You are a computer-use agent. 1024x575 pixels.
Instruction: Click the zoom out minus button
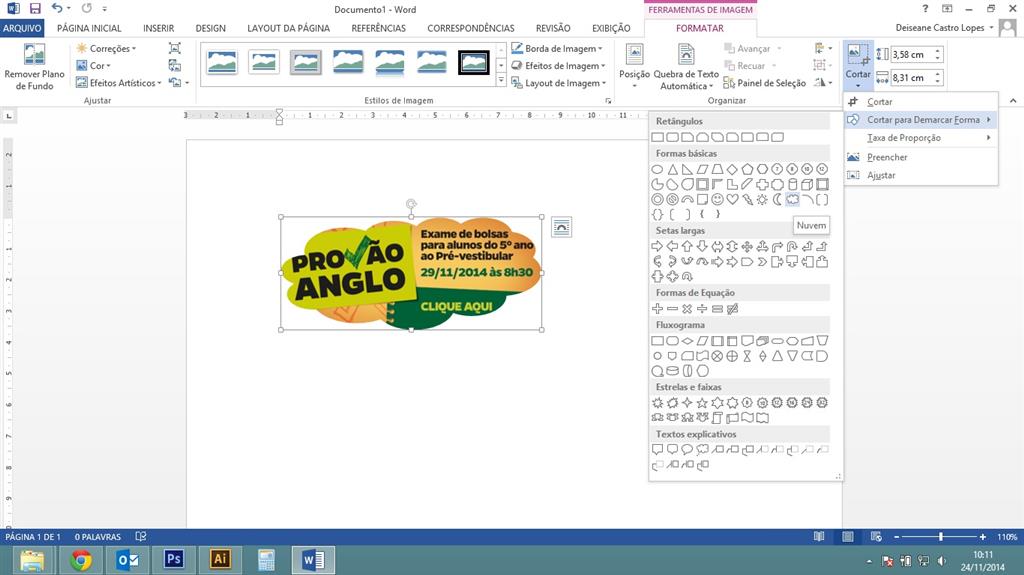pyautogui.click(x=897, y=536)
